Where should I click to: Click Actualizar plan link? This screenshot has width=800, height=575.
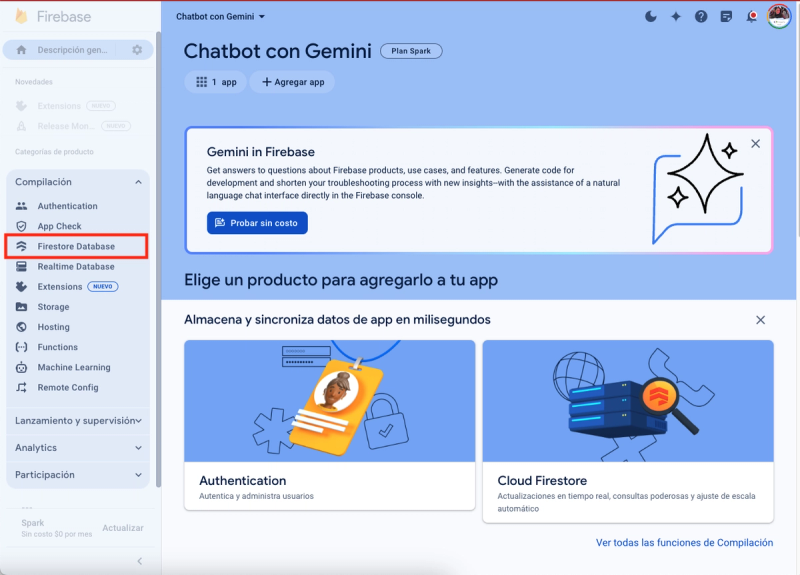tap(122, 528)
